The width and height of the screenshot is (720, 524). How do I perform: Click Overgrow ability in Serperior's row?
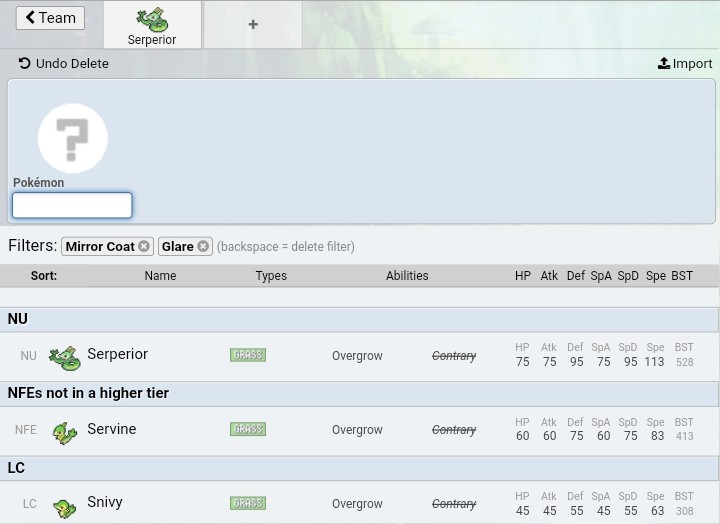pyautogui.click(x=357, y=356)
